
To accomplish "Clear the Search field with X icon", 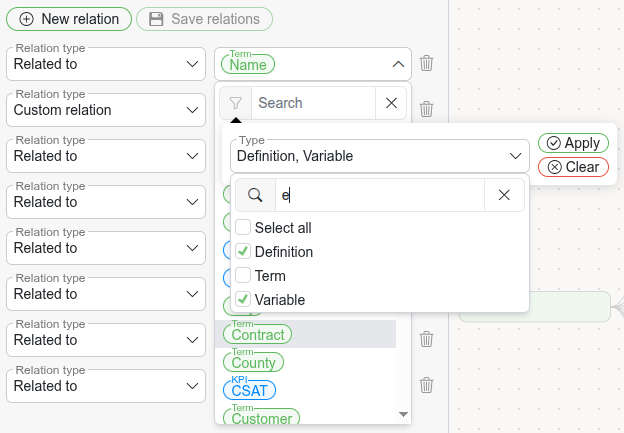I will (391, 103).
